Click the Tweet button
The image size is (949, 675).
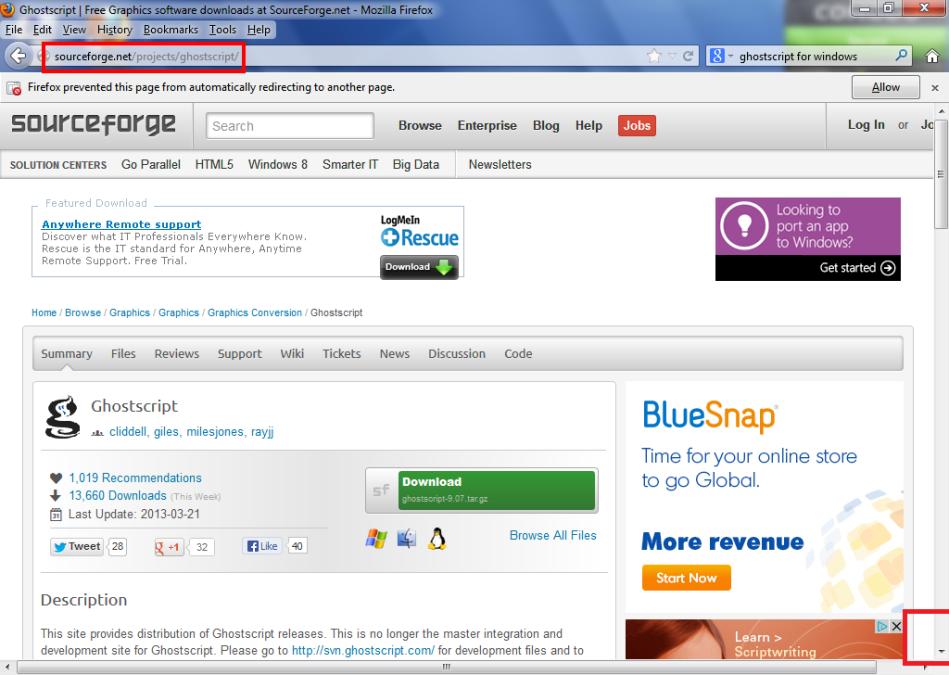(77, 547)
